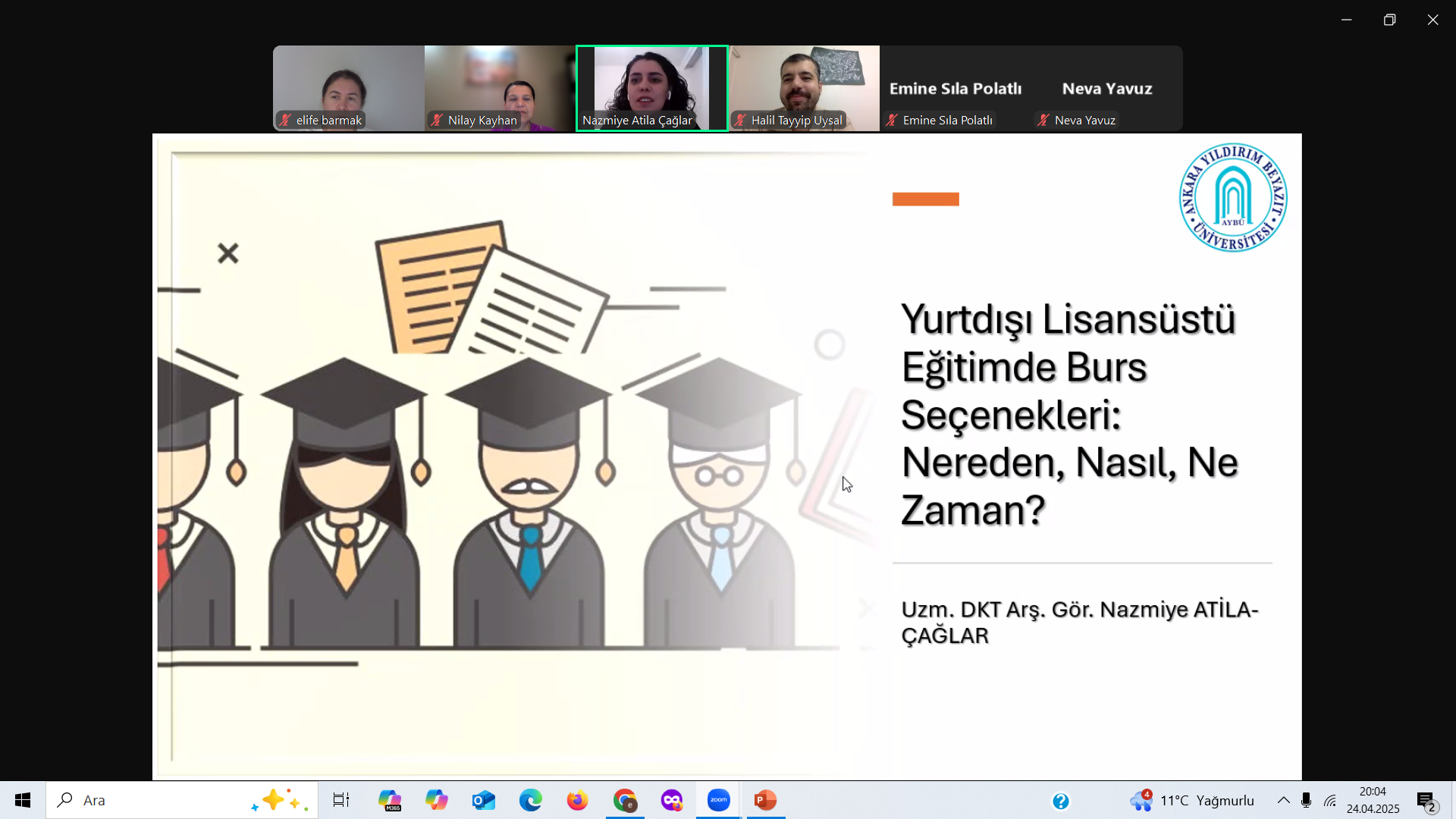Expand hidden icons in the system tray

[1283, 800]
